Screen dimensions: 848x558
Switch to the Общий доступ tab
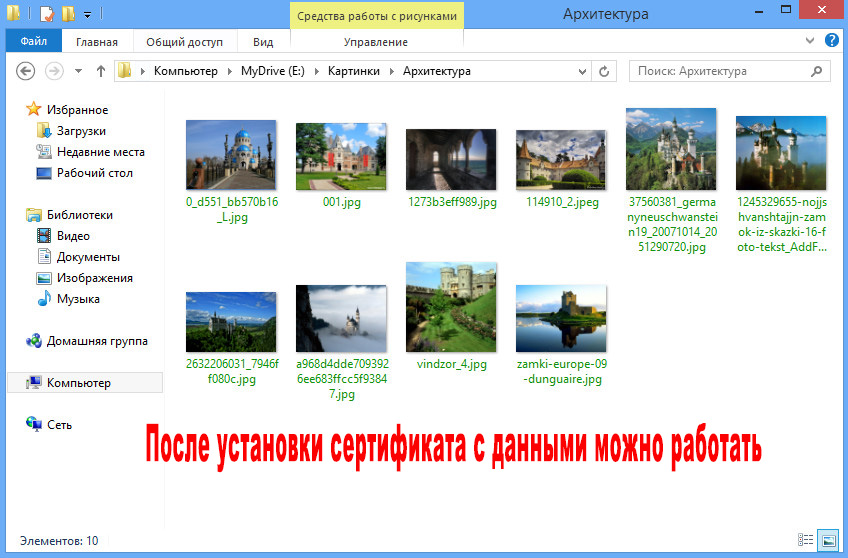[x=184, y=42]
